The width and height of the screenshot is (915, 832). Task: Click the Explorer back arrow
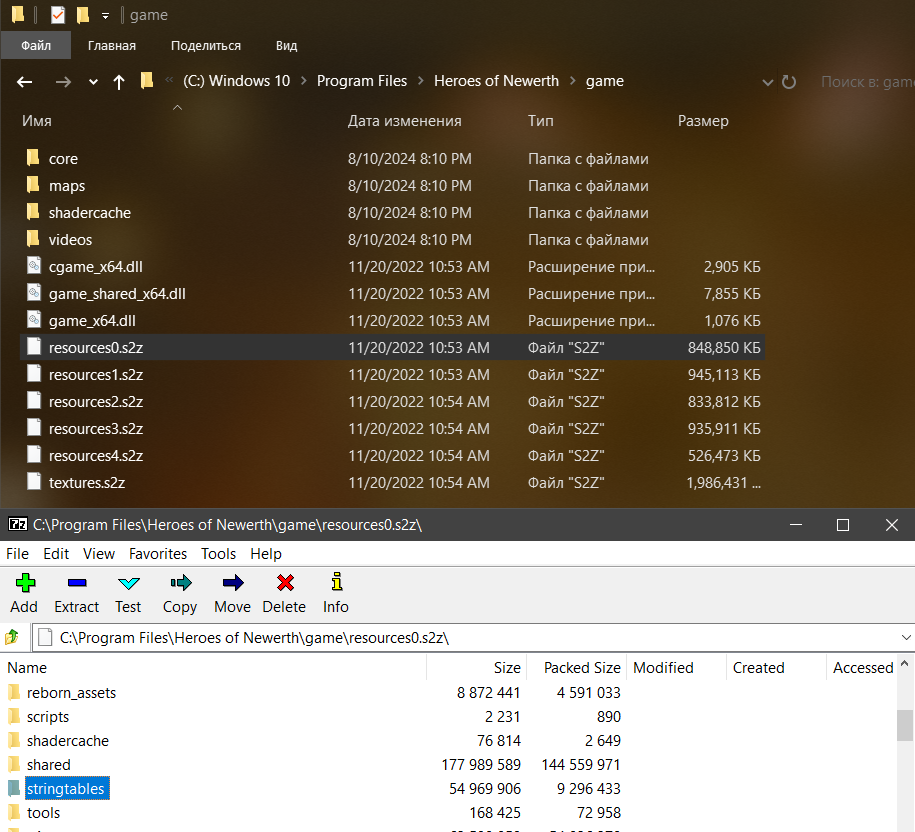[x=25, y=82]
